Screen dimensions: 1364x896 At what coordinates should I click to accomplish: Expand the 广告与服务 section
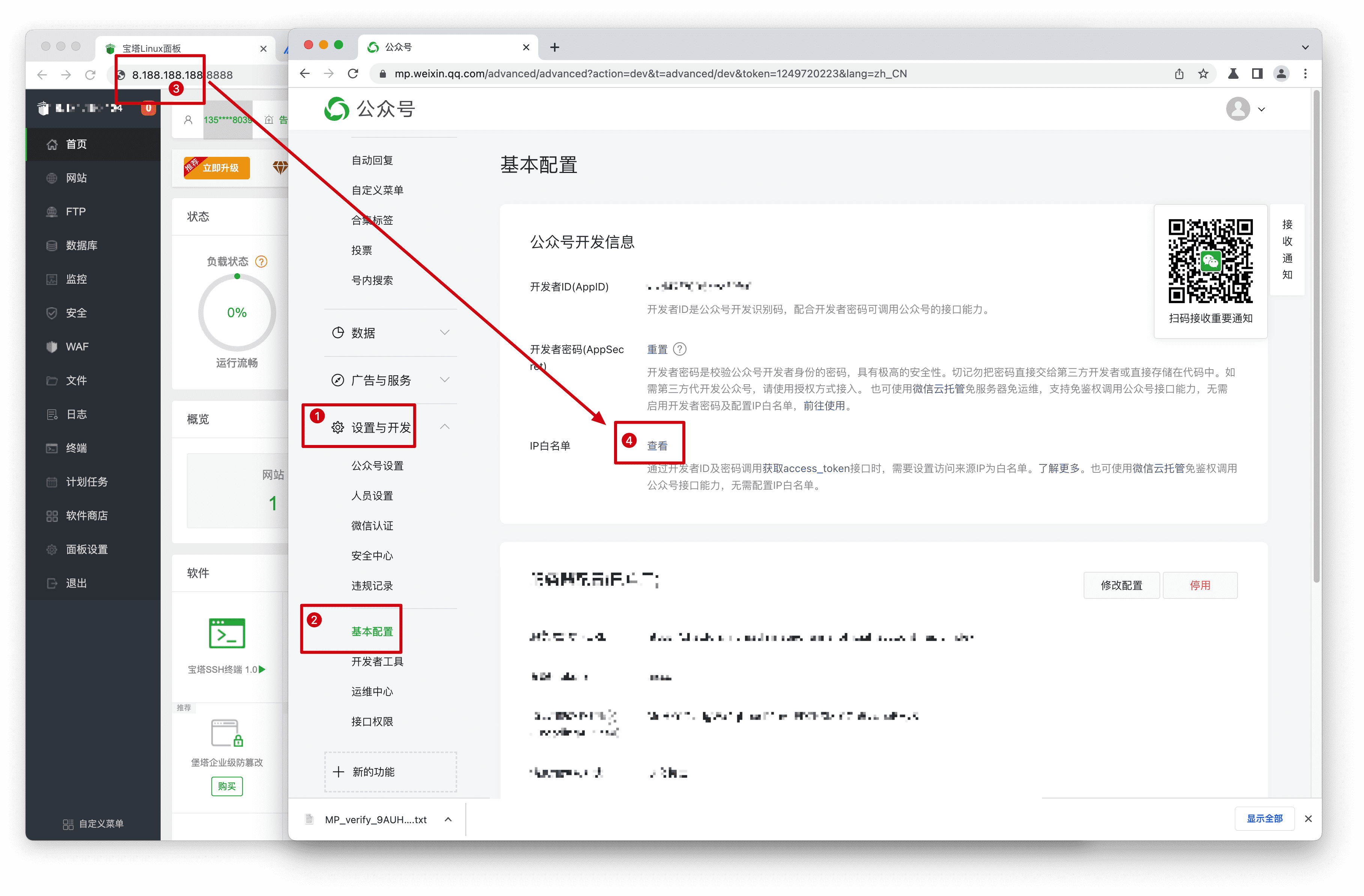tap(445, 379)
